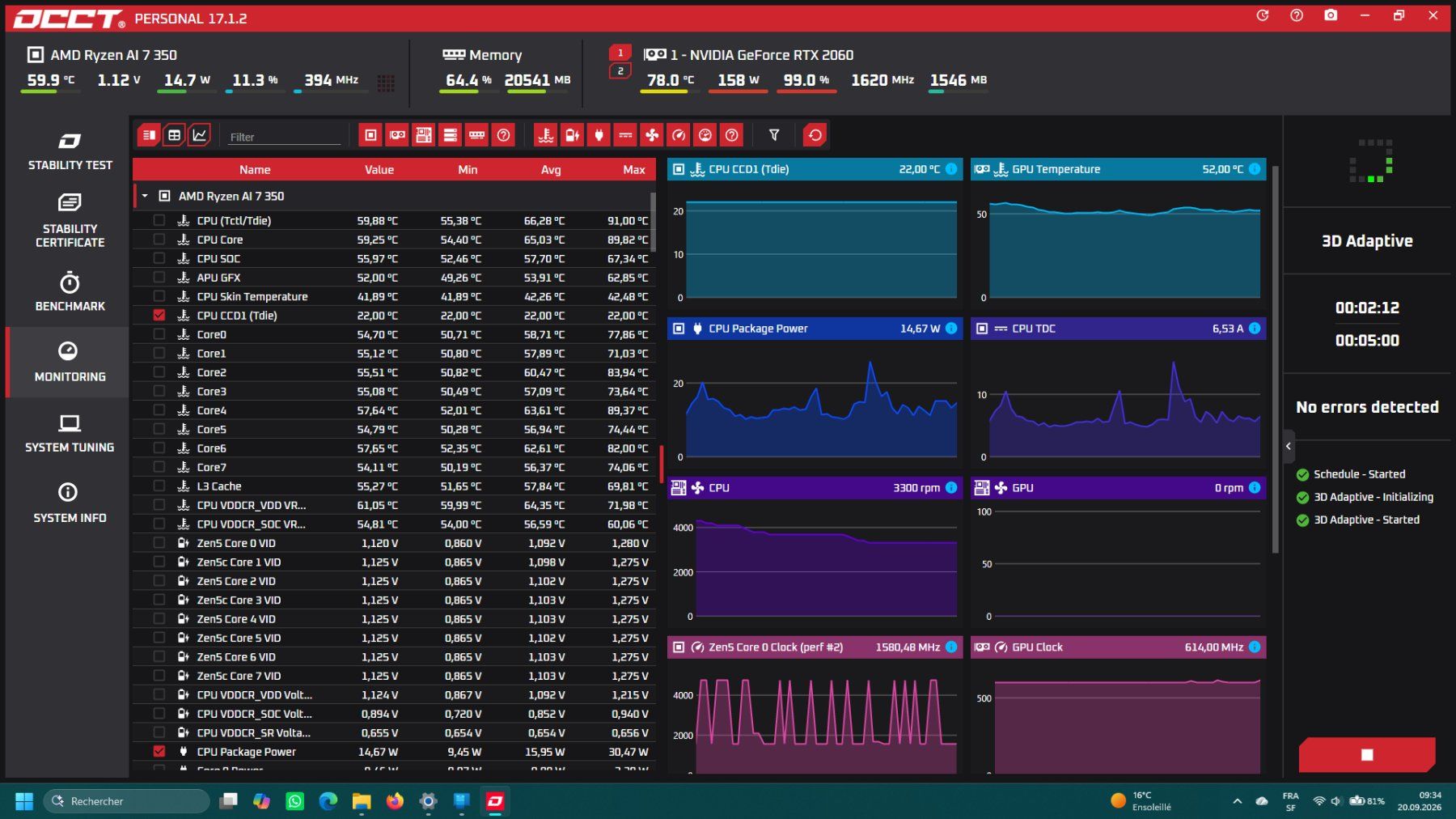Click the funnel filter icon

tap(774, 135)
